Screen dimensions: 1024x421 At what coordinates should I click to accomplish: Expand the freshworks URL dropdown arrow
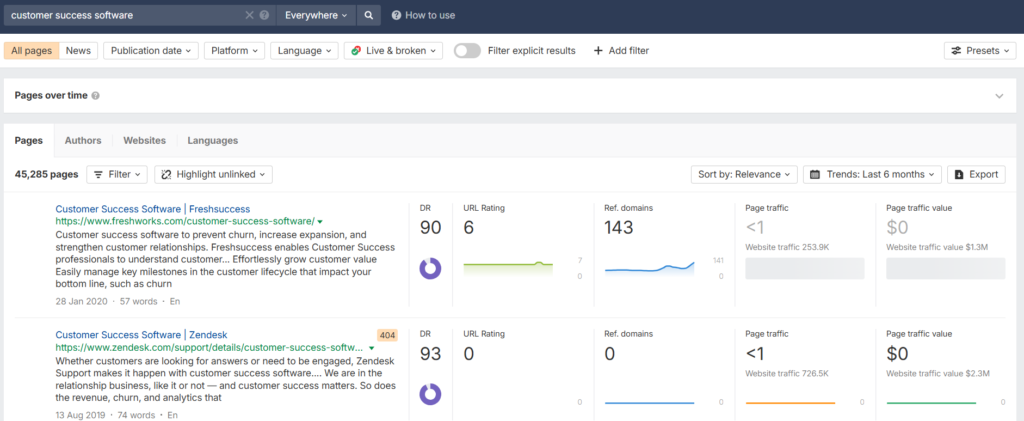[320, 222]
